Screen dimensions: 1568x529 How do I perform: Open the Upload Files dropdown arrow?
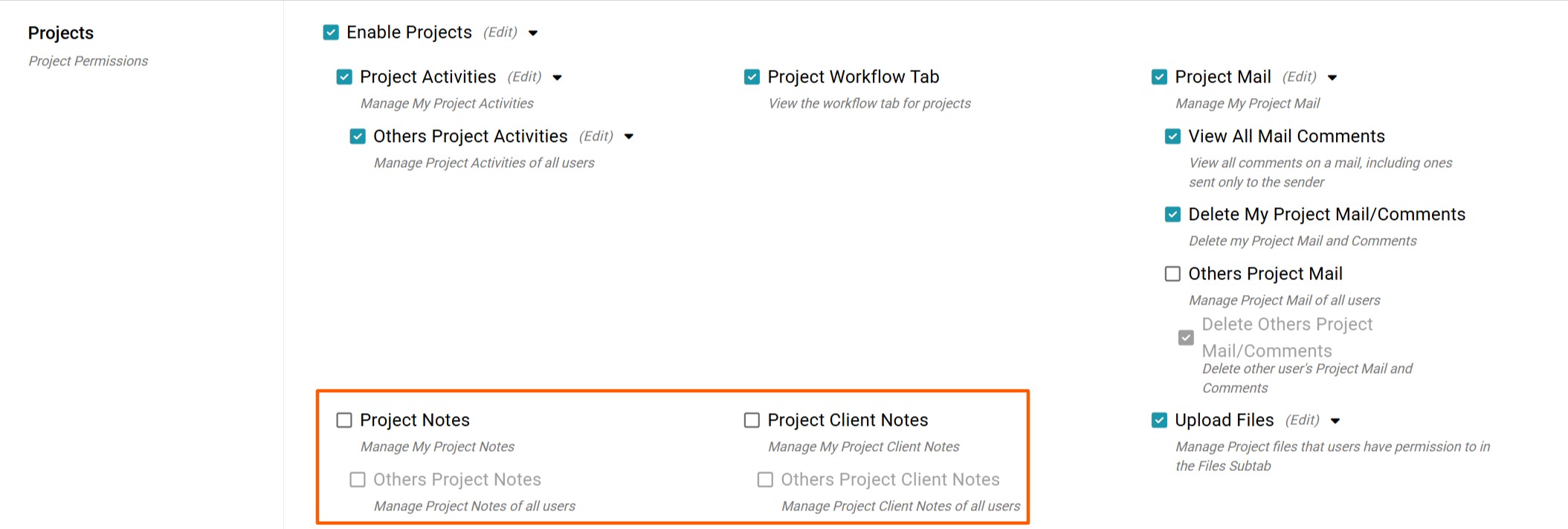pyautogui.click(x=1335, y=421)
